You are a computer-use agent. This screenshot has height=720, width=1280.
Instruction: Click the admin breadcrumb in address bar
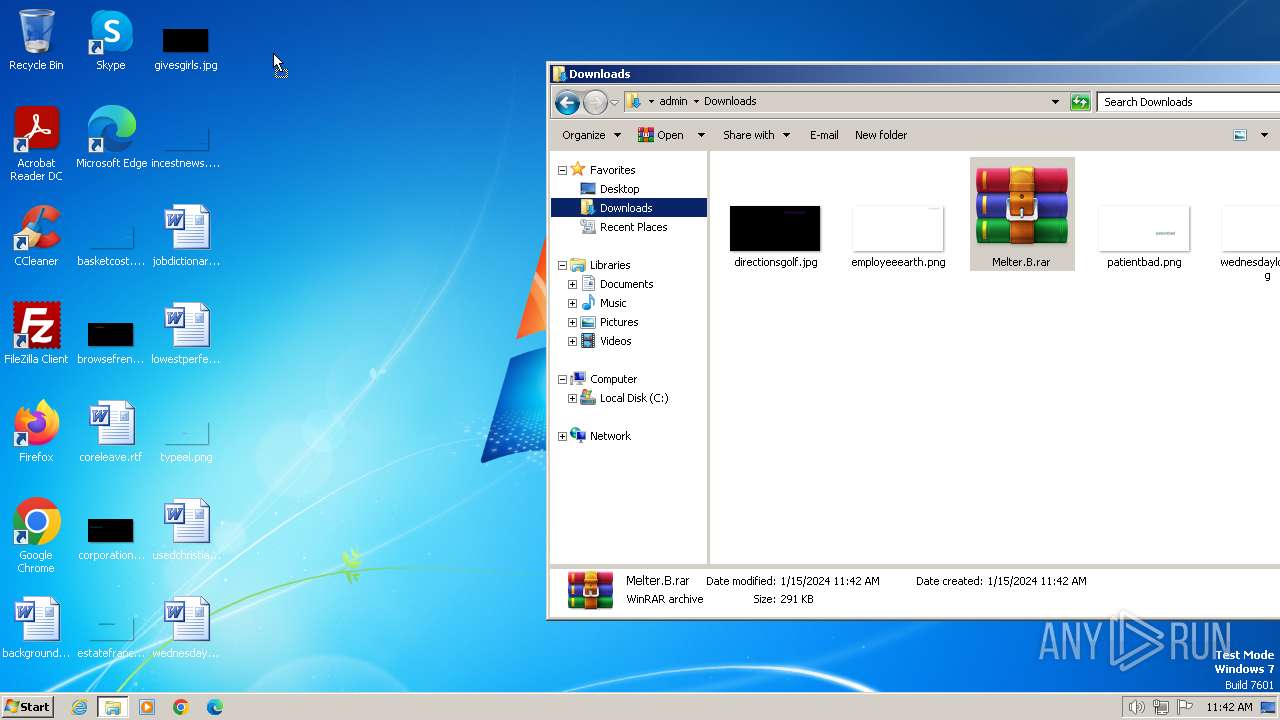click(673, 102)
